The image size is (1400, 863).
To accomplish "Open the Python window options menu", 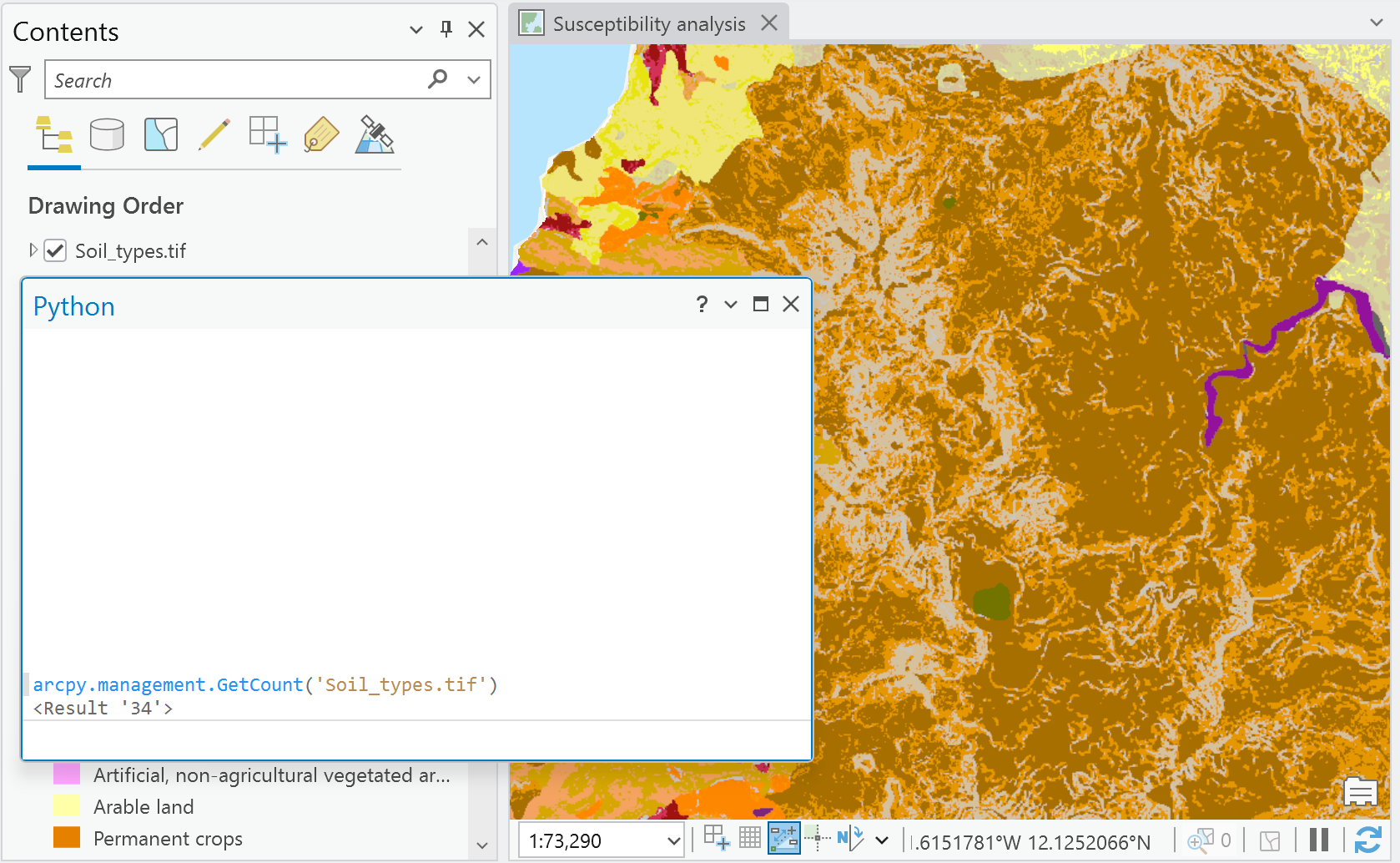I will pos(731,305).
